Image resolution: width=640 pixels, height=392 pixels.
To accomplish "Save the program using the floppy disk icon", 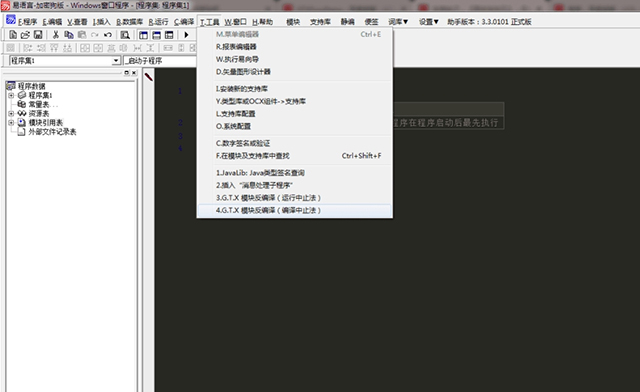I will pos(38,35).
